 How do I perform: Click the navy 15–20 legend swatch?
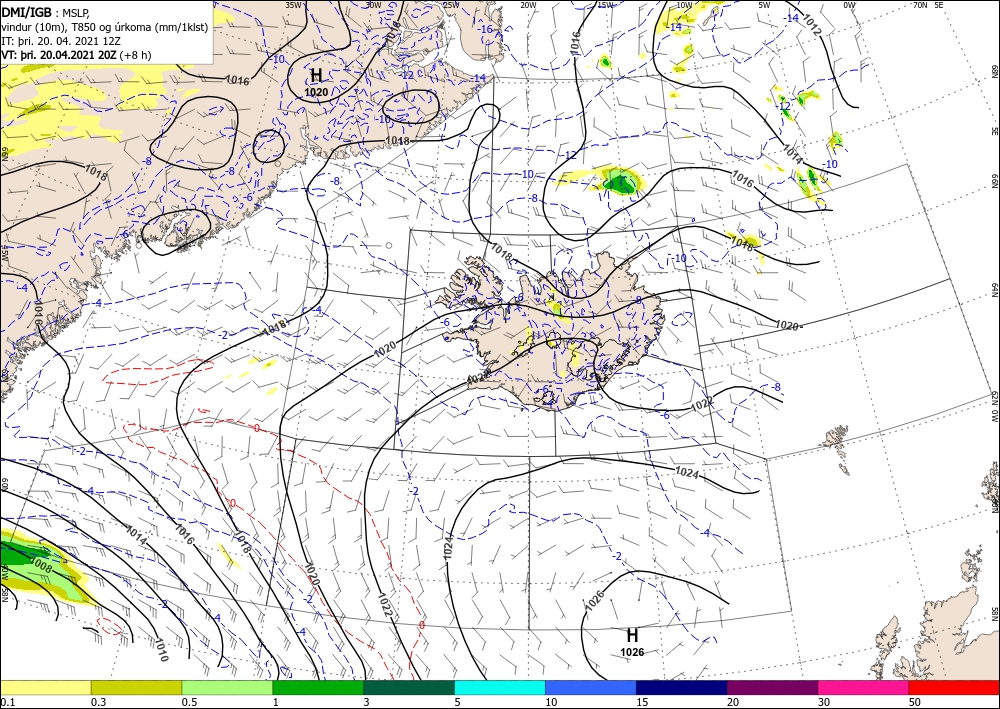pyautogui.click(x=682, y=687)
